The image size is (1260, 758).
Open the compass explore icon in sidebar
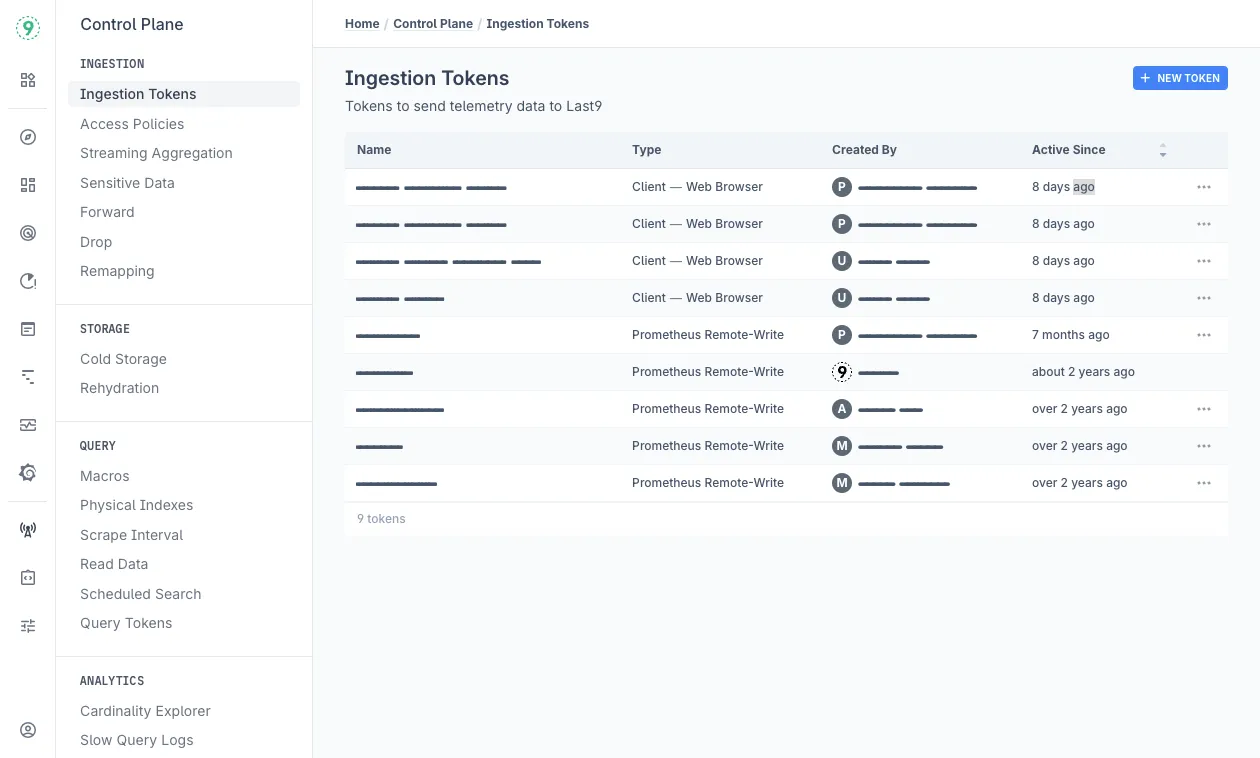[x=28, y=137]
